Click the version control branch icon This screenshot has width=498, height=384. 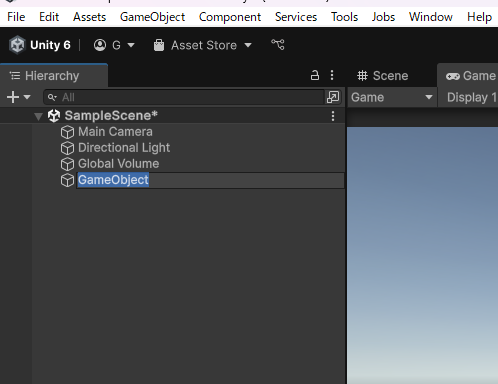(x=278, y=44)
